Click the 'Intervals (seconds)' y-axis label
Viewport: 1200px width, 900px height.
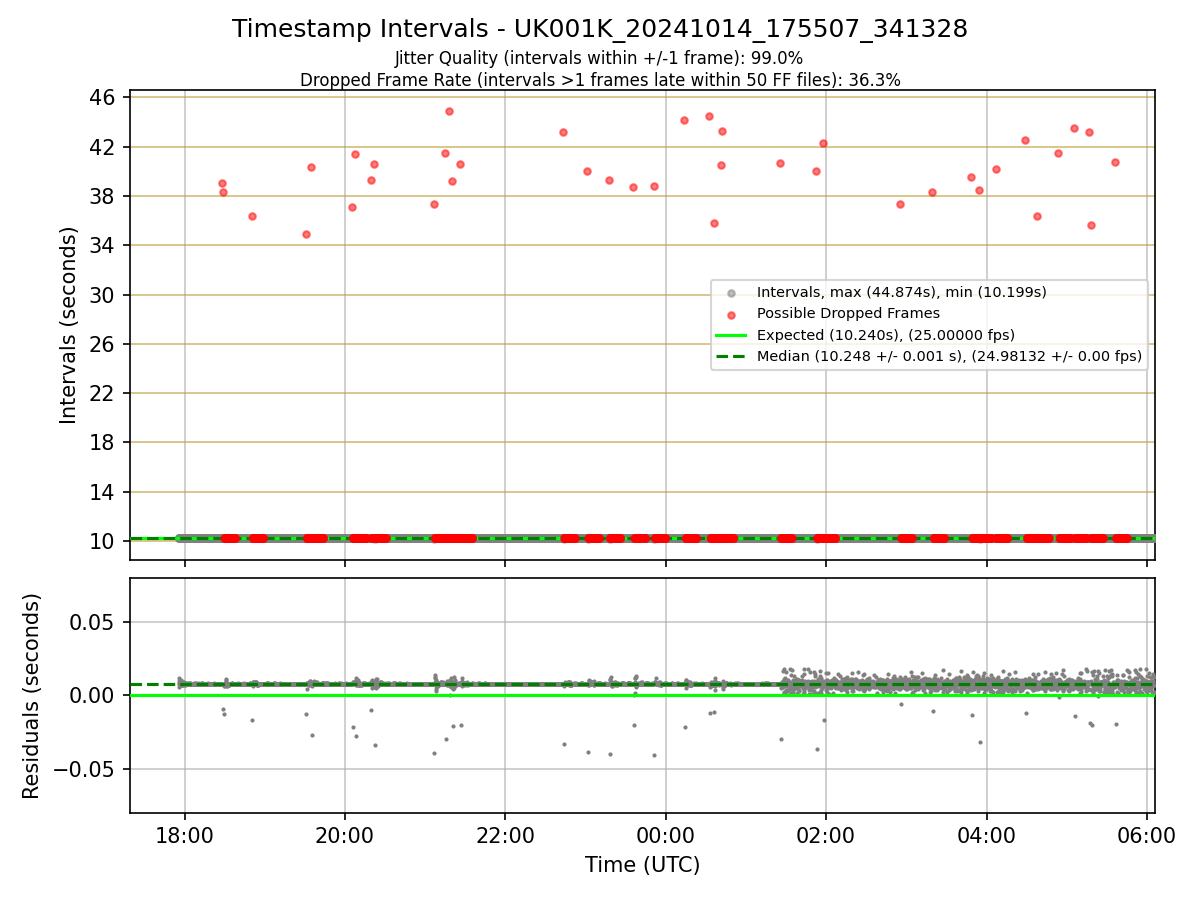(69, 325)
